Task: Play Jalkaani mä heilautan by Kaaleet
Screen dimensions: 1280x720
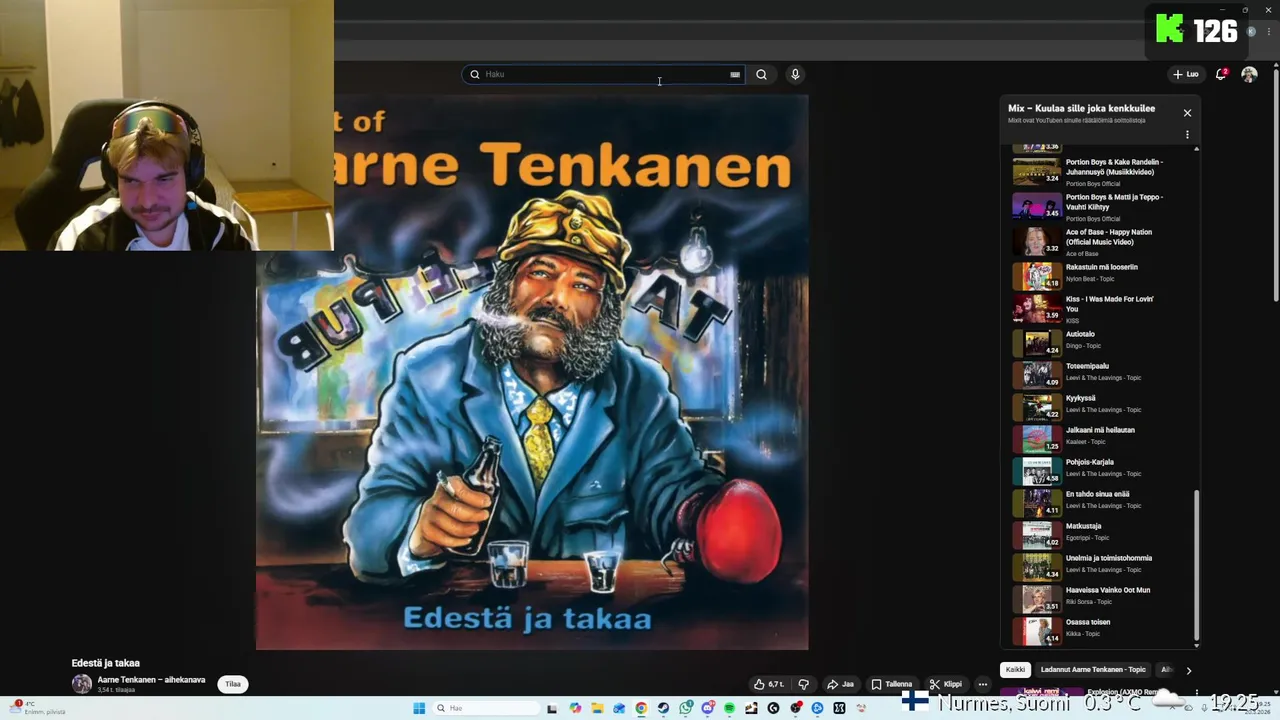Action: tap(1104, 437)
